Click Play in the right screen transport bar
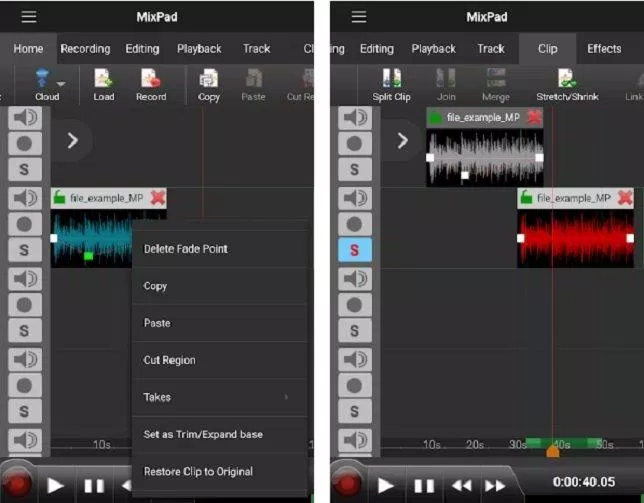Image resolution: width=644 pixels, height=503 pixels. tap(385, 486)
